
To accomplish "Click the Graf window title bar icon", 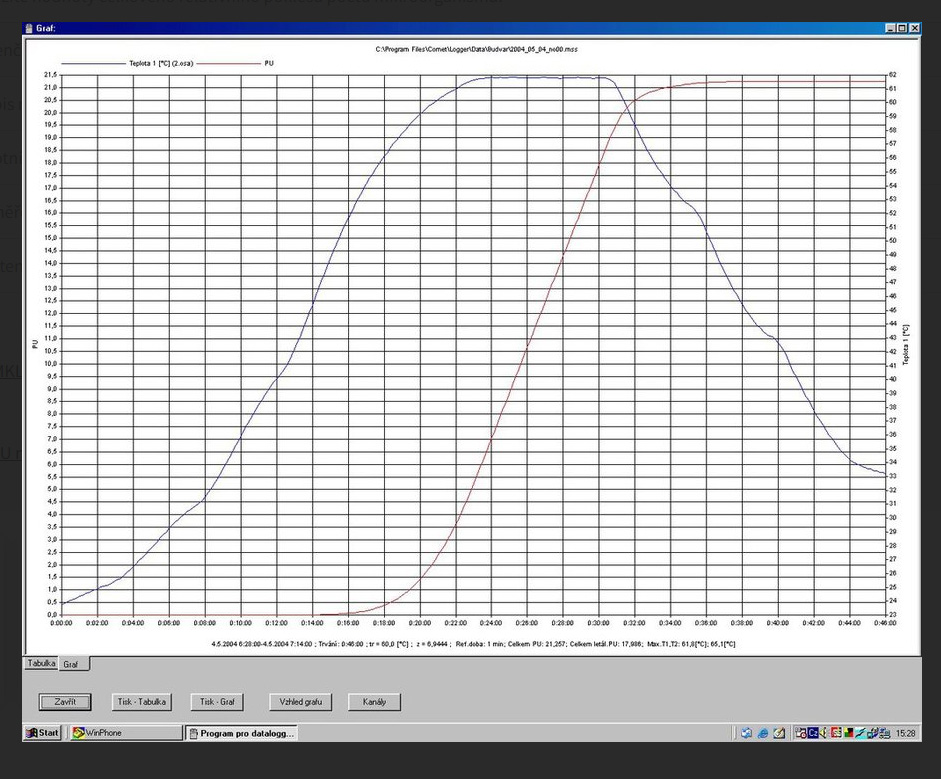I will (29, 28).
